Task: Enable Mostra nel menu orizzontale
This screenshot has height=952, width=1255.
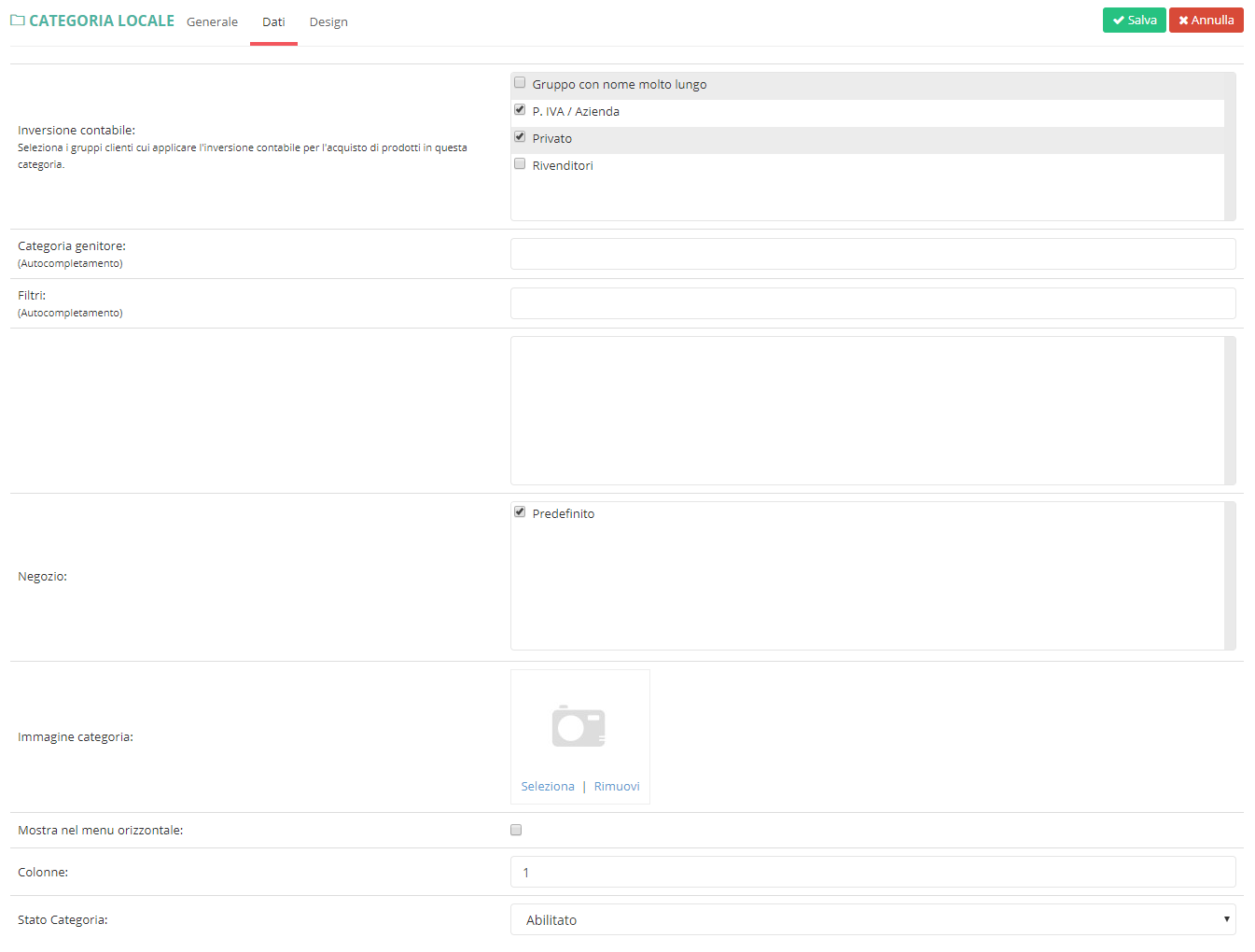Action: pyautogui.click(x=516, y=830)
